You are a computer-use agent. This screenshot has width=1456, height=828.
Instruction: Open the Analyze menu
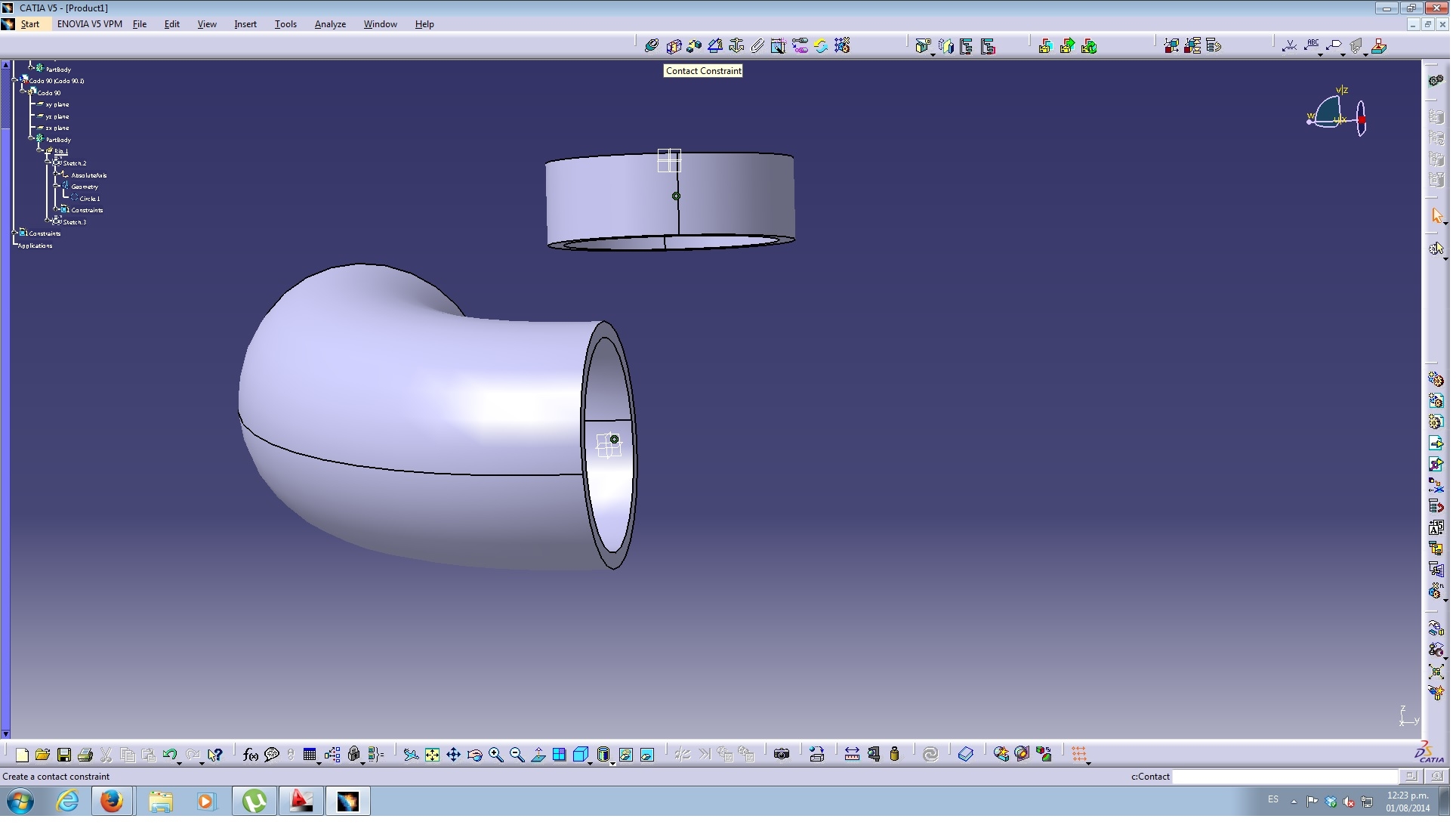click(330, 24)
